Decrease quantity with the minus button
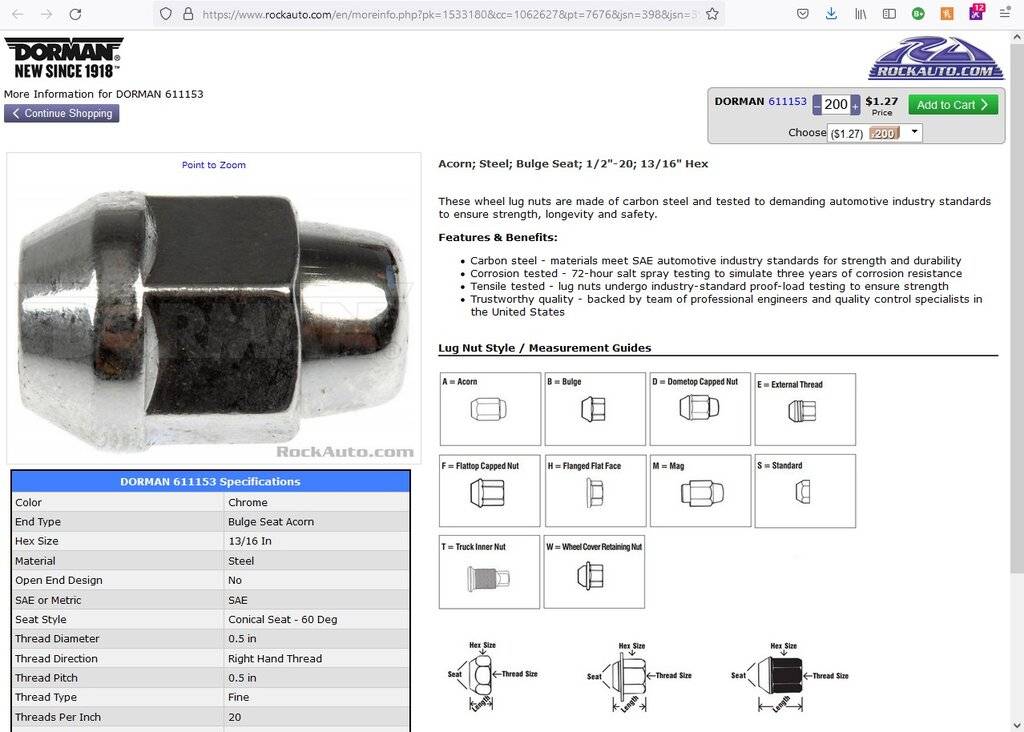This screenshot has height=732, width=1024. point(817,105)
